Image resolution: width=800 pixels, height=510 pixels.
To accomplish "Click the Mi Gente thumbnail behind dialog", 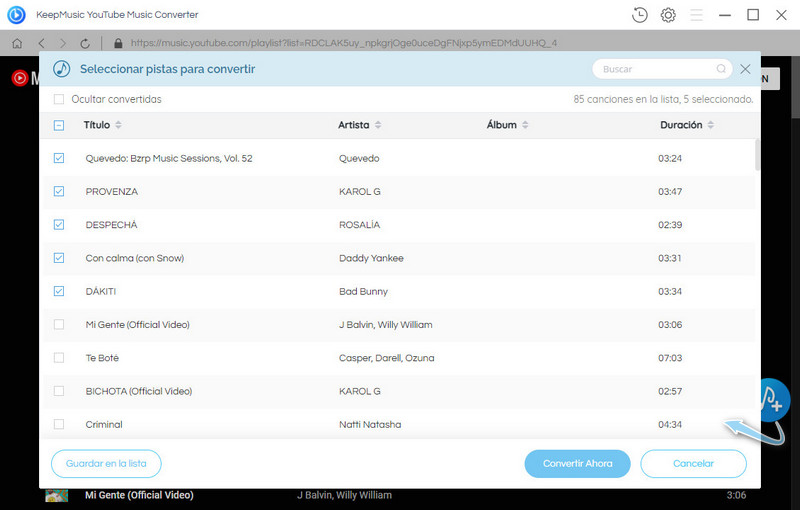I will 57,495.
